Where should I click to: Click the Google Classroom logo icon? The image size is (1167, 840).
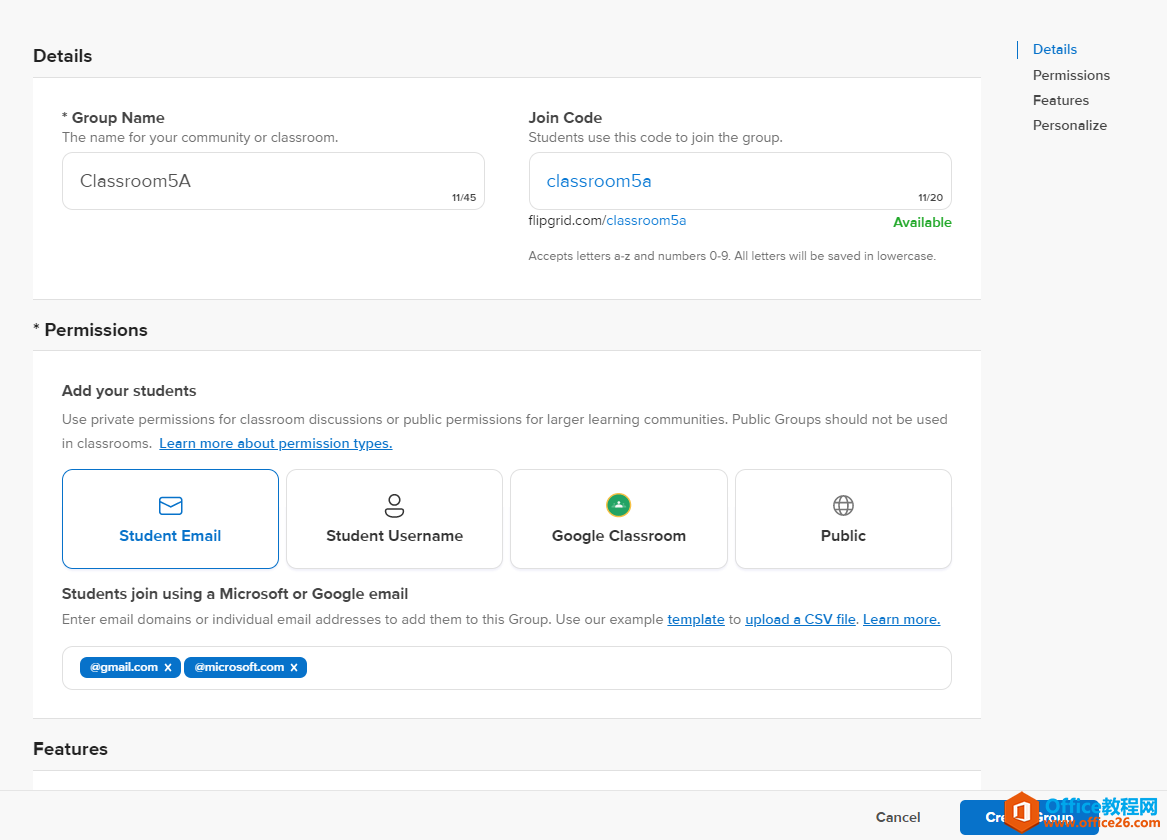[x=618, y=505]
